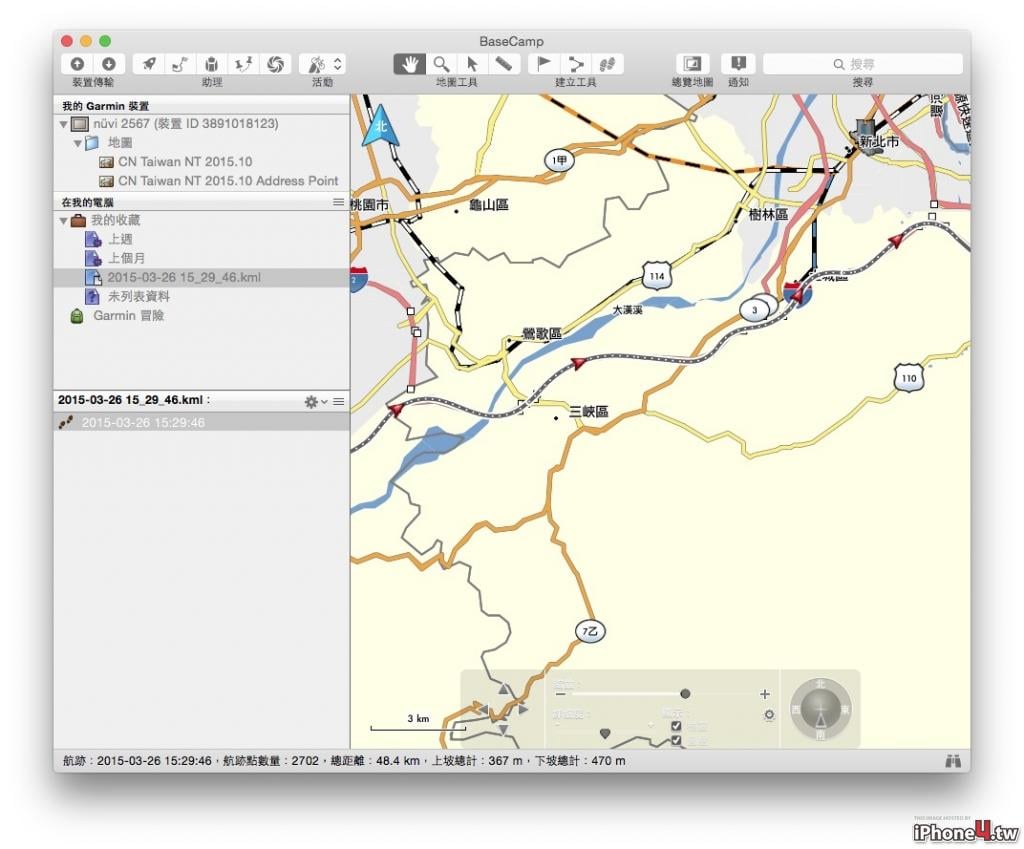The width and height of the screenshot is (1024, 849).
Task: Select the footprints track creation tool
Action: tap(607, 64)
